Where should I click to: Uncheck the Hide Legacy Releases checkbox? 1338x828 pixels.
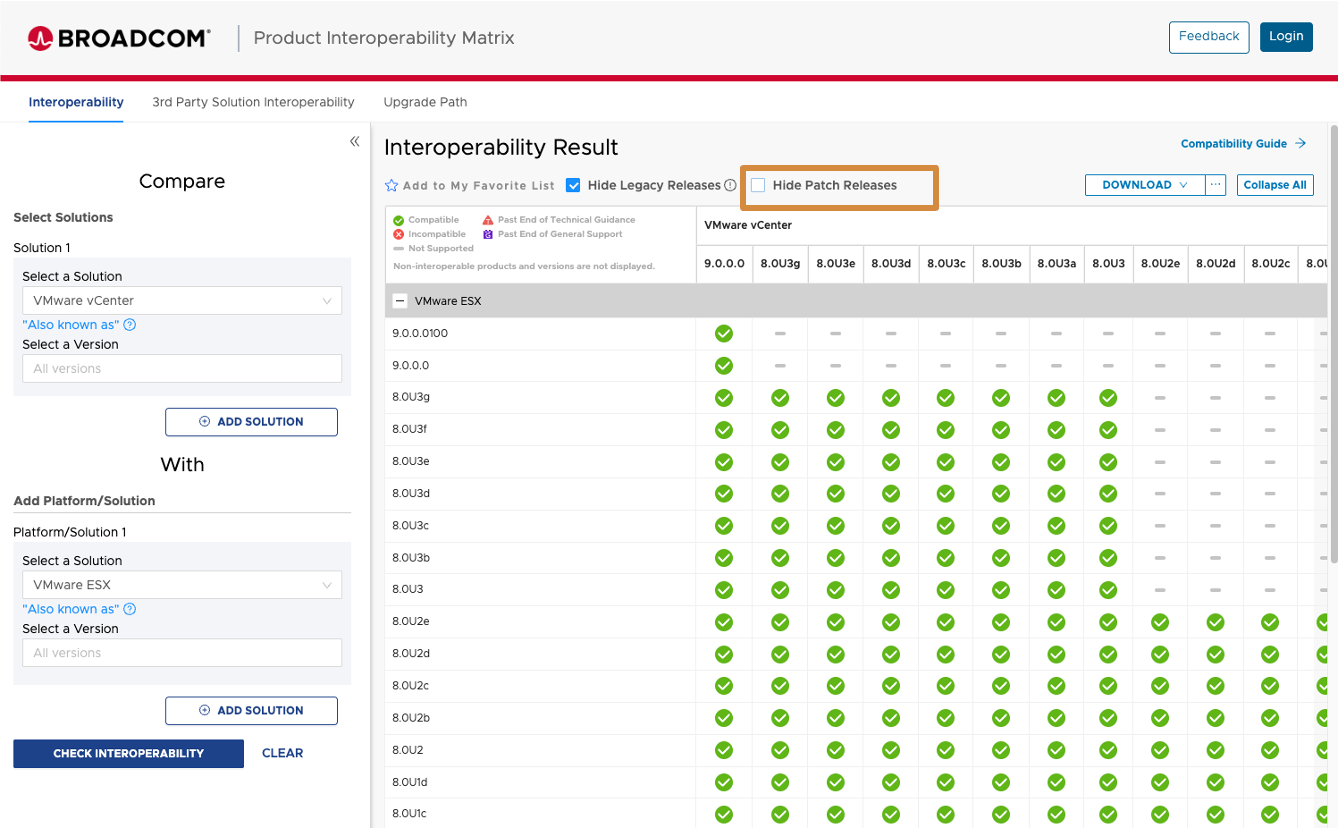tap(573, 184)
